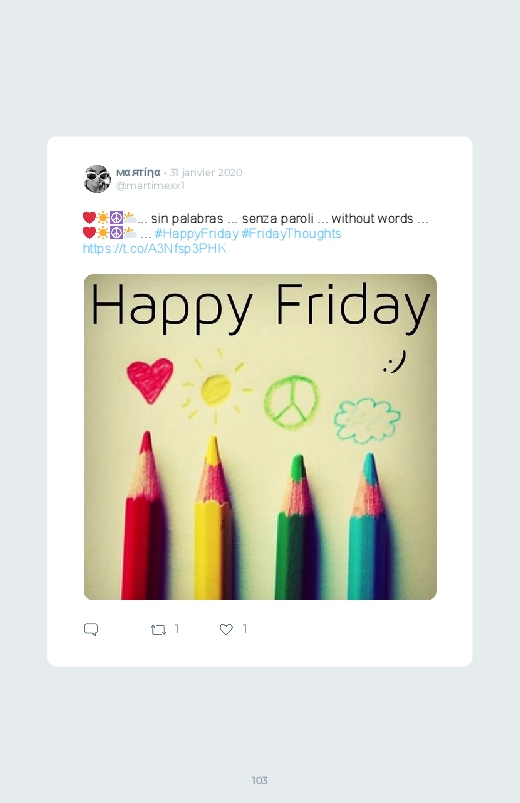The height and width of the screenshot is (803, 520).
Task: Click the retweet arrows icon
Action: point(158,630)
